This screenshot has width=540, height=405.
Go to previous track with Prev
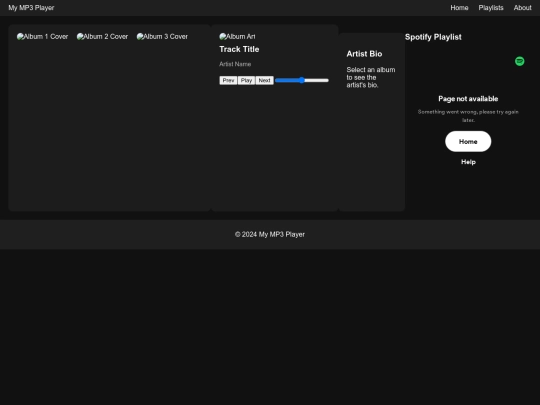coord(228,80)
